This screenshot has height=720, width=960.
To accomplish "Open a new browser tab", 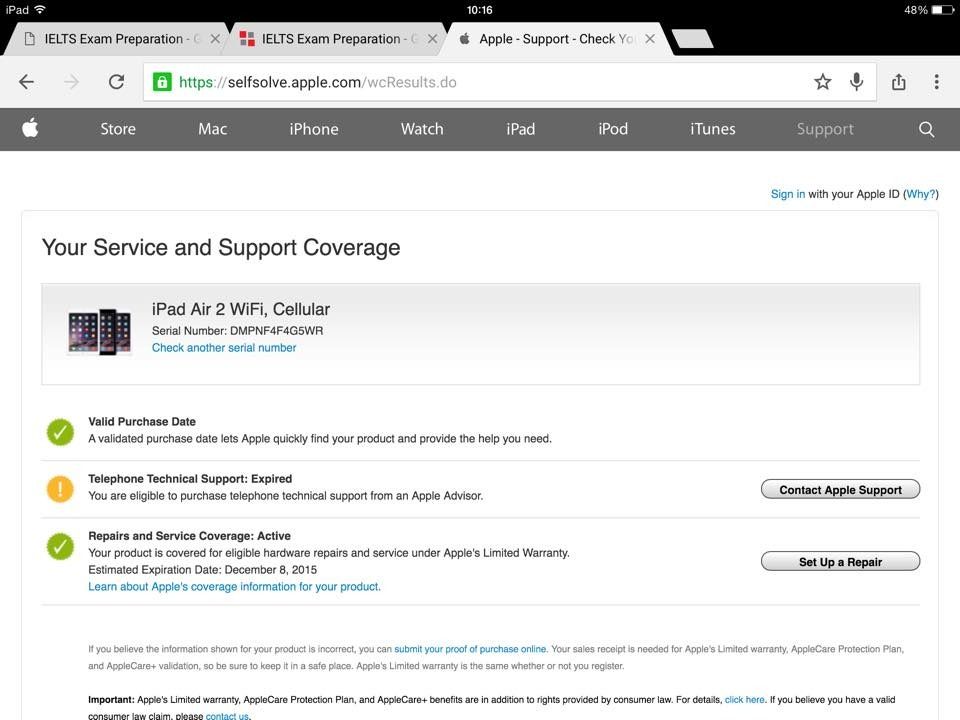I will (692, 39).
